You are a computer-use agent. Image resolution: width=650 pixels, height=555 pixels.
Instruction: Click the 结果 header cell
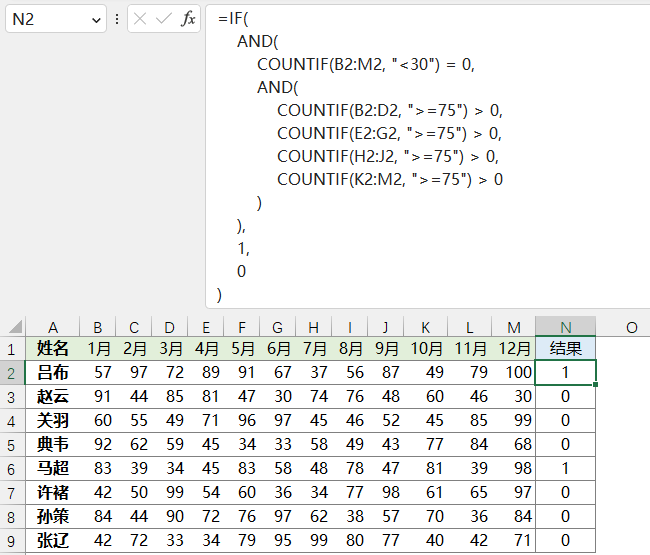click(565, 349)
